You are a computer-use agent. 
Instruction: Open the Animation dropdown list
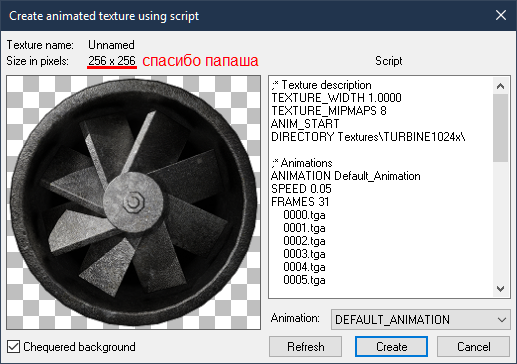(x=421, y=319)
